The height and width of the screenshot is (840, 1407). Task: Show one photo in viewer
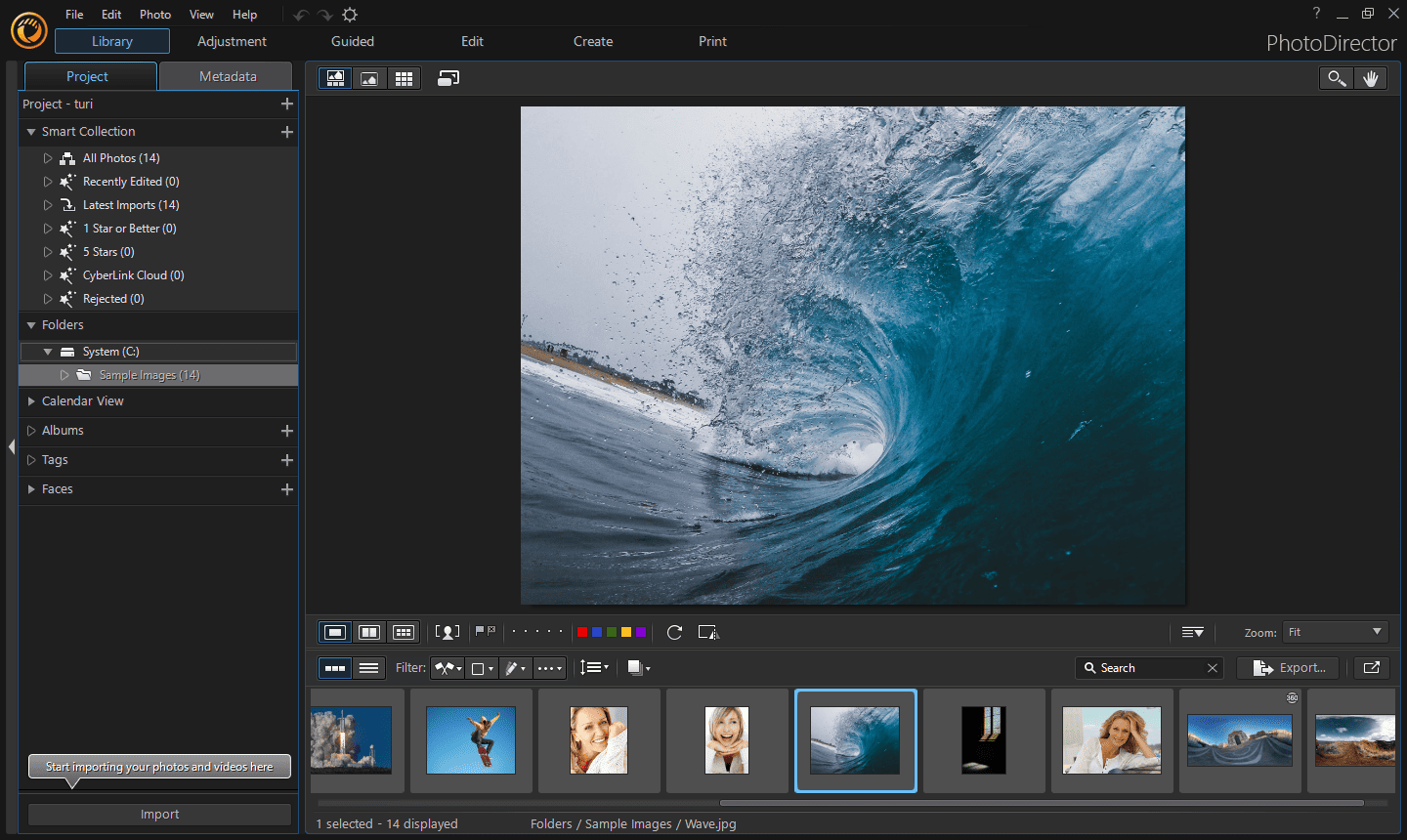(x=335, y=632)
